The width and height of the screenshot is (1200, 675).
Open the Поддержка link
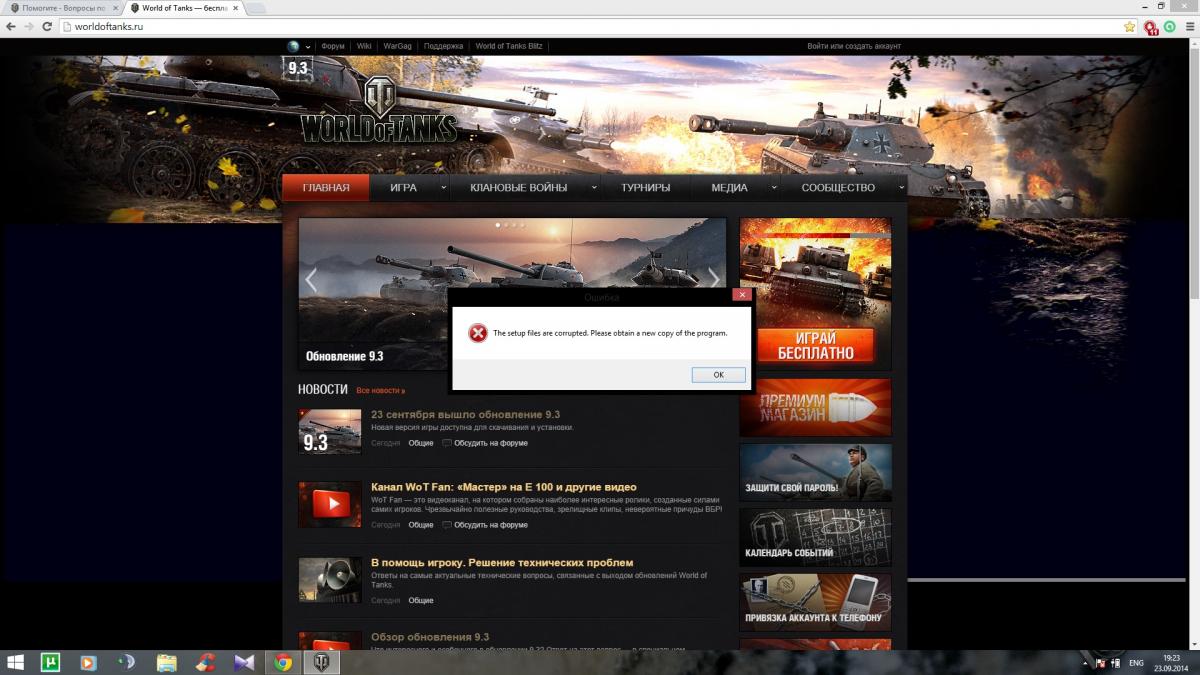point(443,46)
